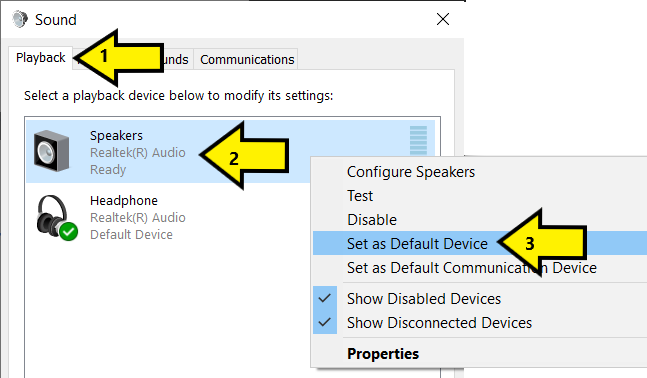Click the Speakers volume level meter
The height and width of the screenshot is (378, 647).
coord(418,140)
